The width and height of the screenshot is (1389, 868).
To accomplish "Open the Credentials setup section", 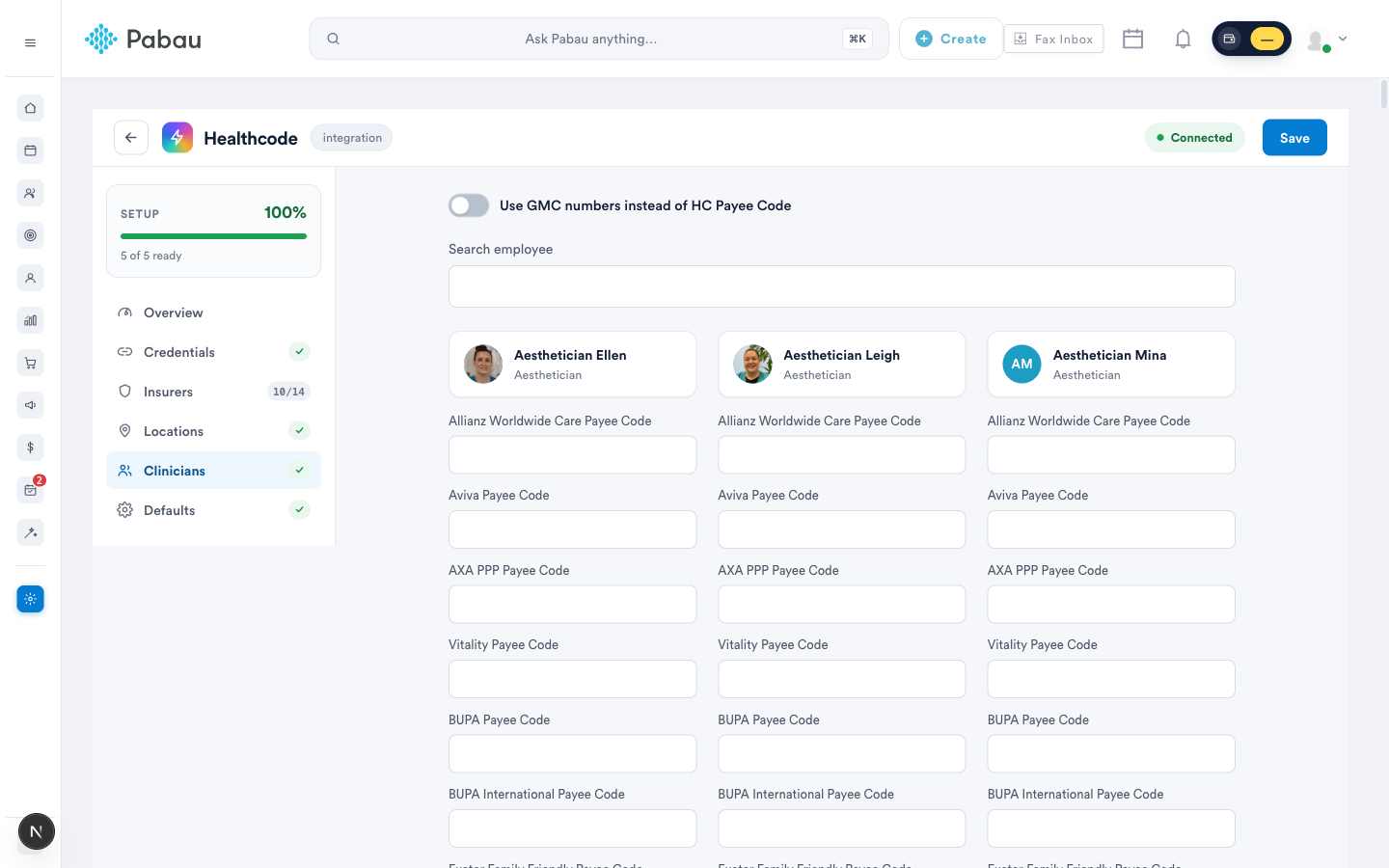I will [213, 352].
